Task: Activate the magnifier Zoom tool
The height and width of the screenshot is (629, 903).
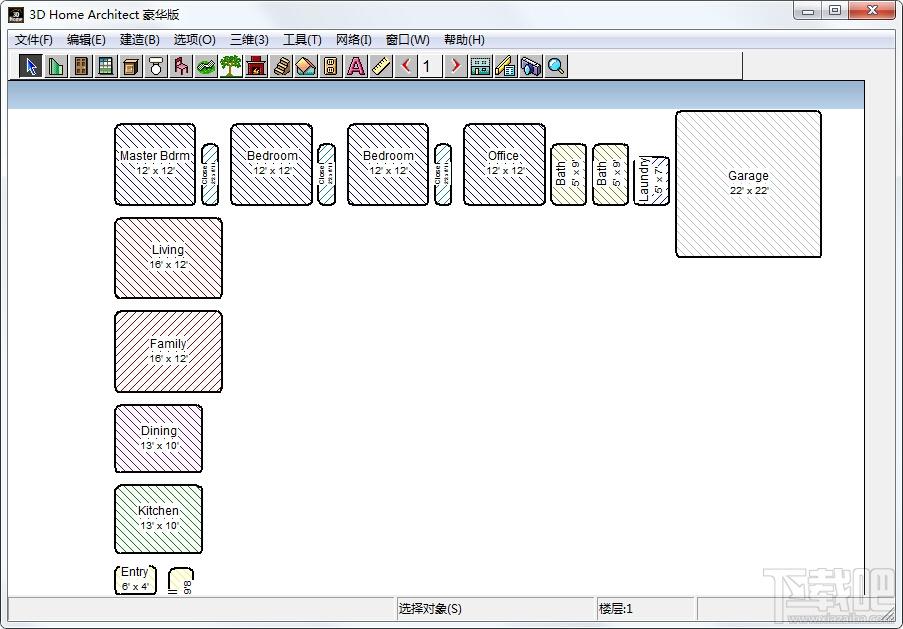Action: [x=556, y=66]
